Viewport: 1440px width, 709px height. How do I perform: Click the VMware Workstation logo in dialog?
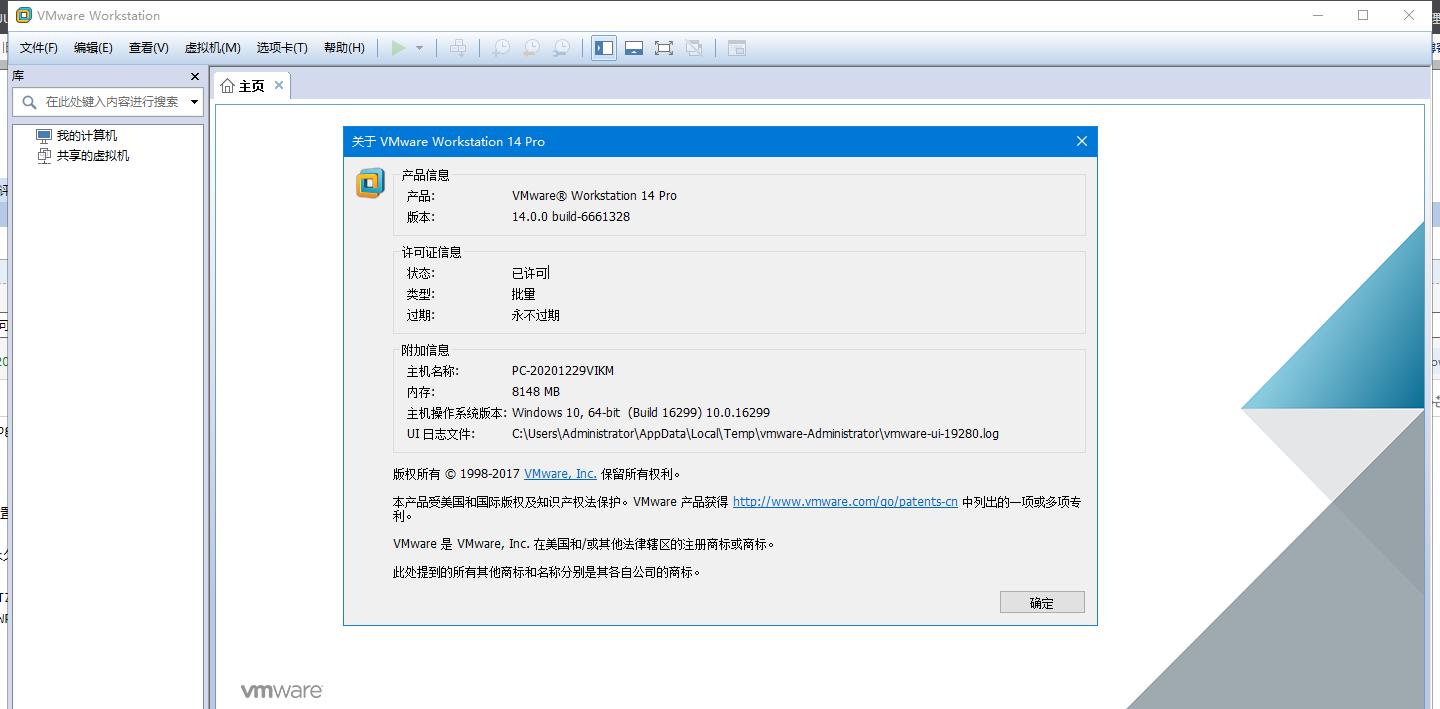(x=370, y=184)
